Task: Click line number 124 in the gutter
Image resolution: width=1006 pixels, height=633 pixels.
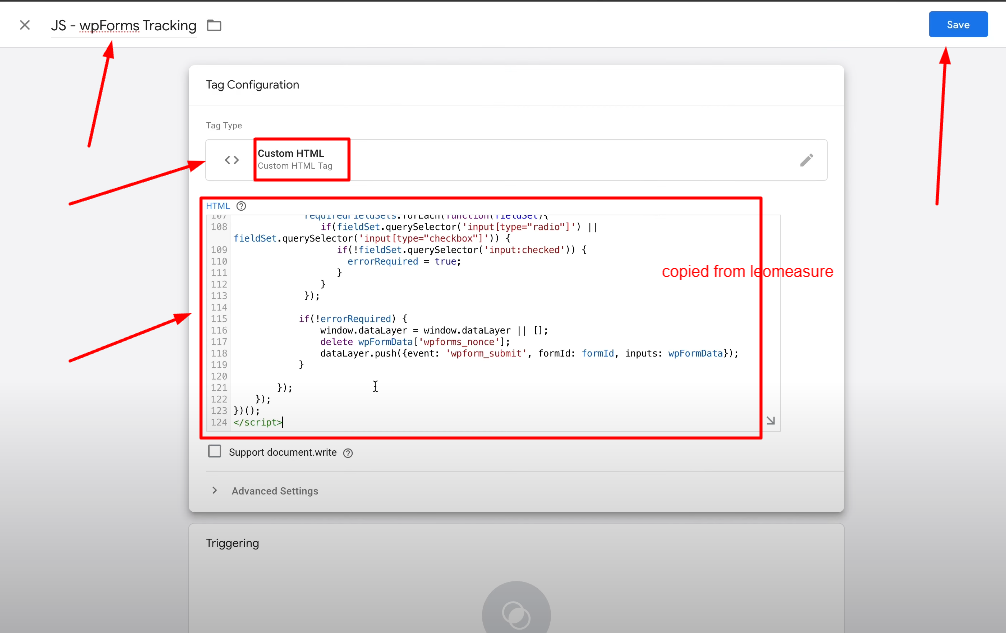Action: point(219,422)
